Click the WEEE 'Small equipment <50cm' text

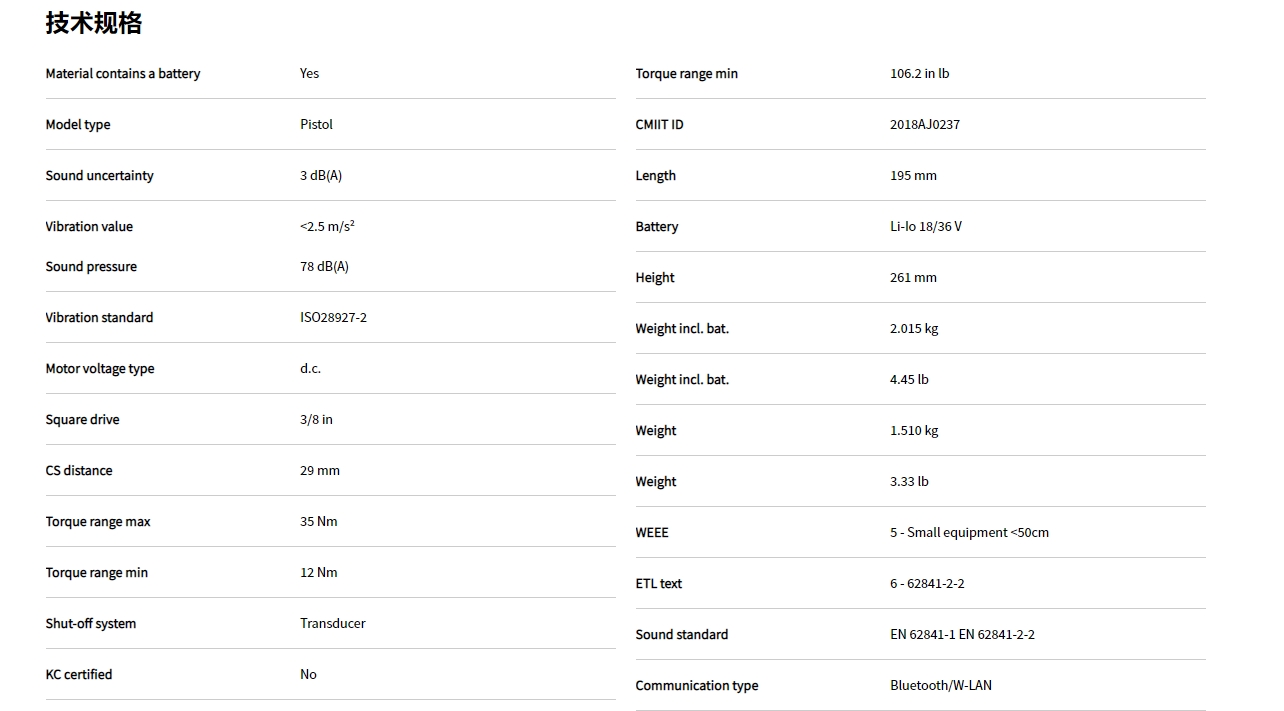coord(977,533)
